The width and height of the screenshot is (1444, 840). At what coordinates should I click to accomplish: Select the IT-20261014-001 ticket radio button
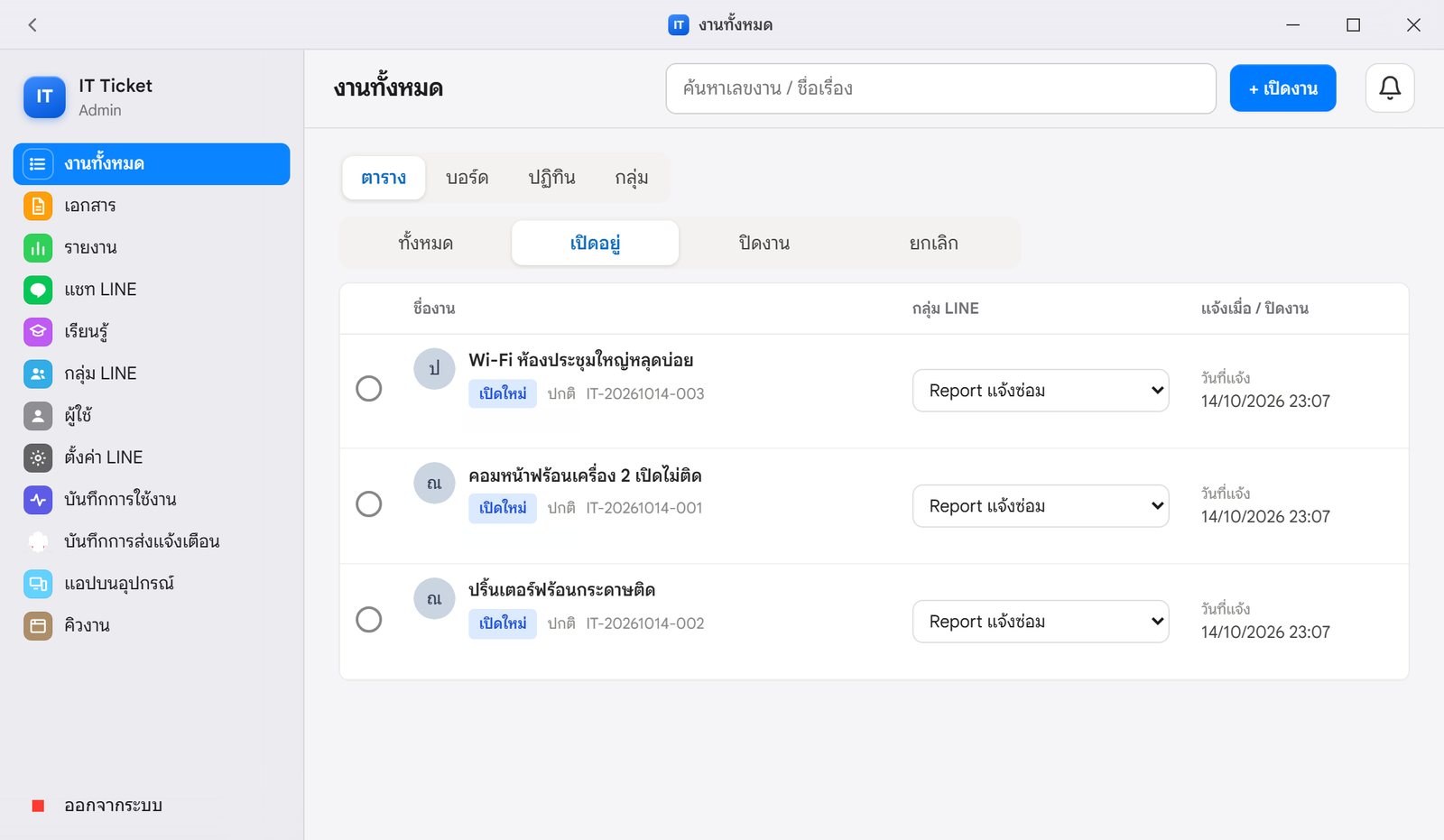[368, 504]
